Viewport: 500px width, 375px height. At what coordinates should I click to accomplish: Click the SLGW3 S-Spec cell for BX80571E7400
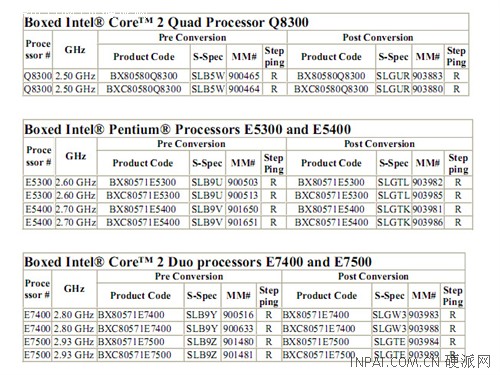pyautogui.click(x=389, y=315)
